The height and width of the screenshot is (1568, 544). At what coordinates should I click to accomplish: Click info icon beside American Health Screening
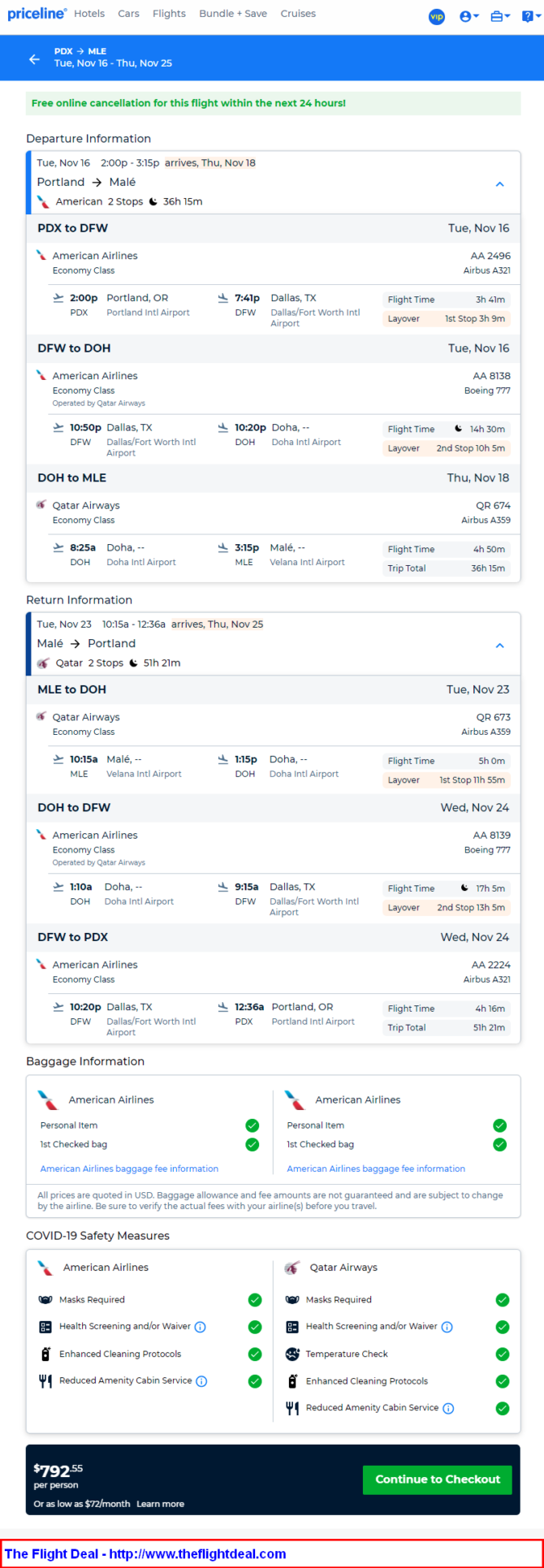(x=201, y=1327)
